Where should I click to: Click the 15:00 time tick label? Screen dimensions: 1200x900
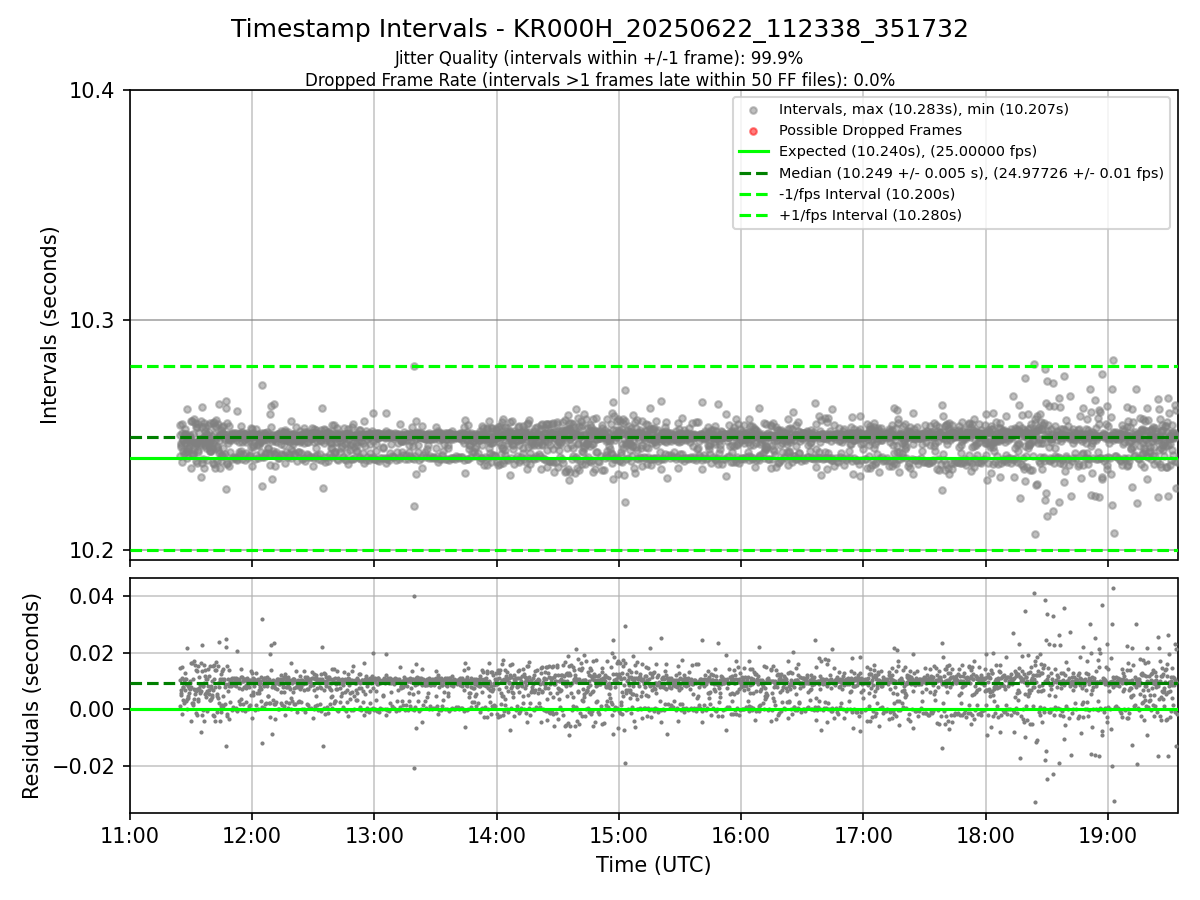pyautogui.click(x=618, y=834)
